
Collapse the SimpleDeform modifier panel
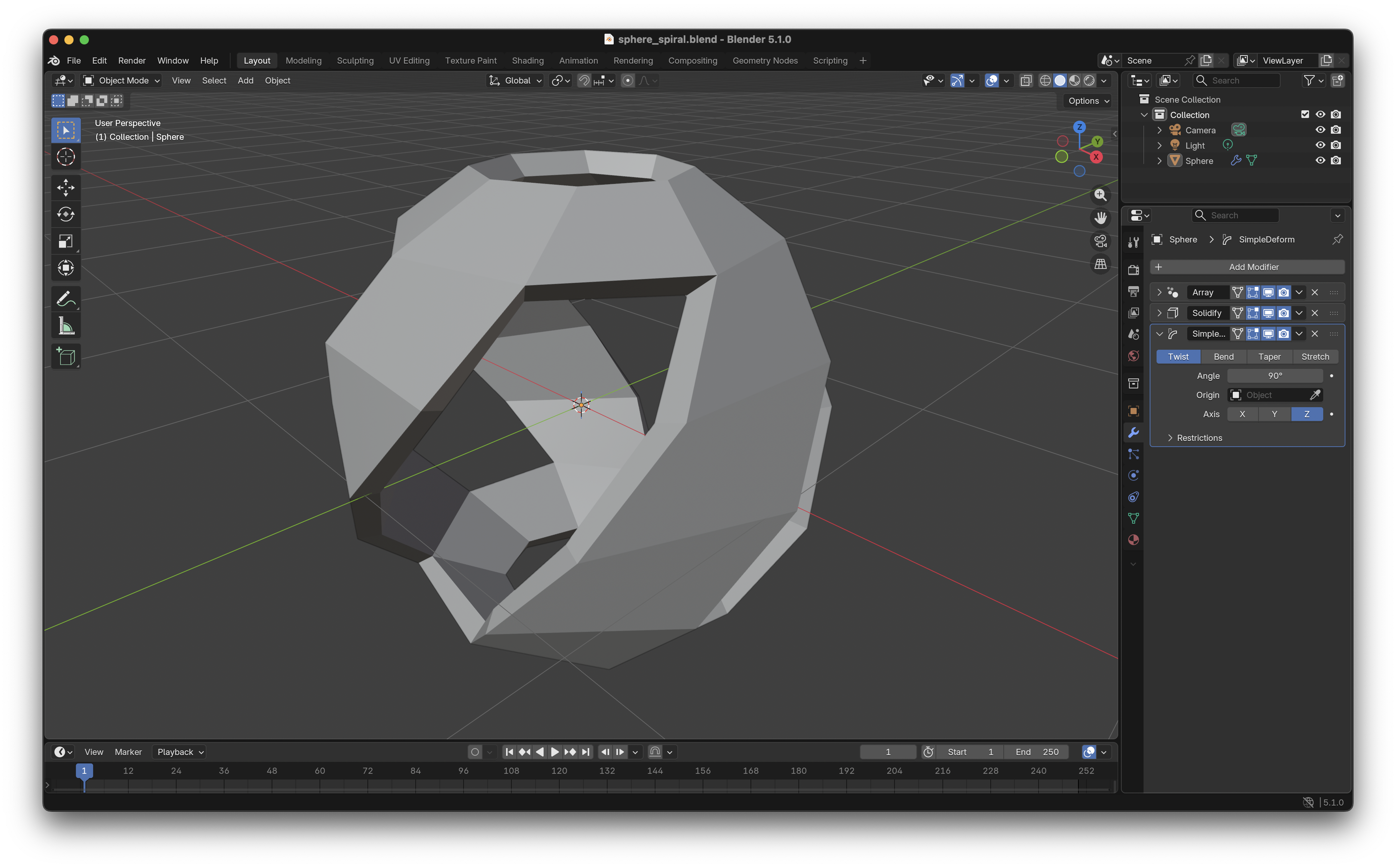coord(1159,334)
